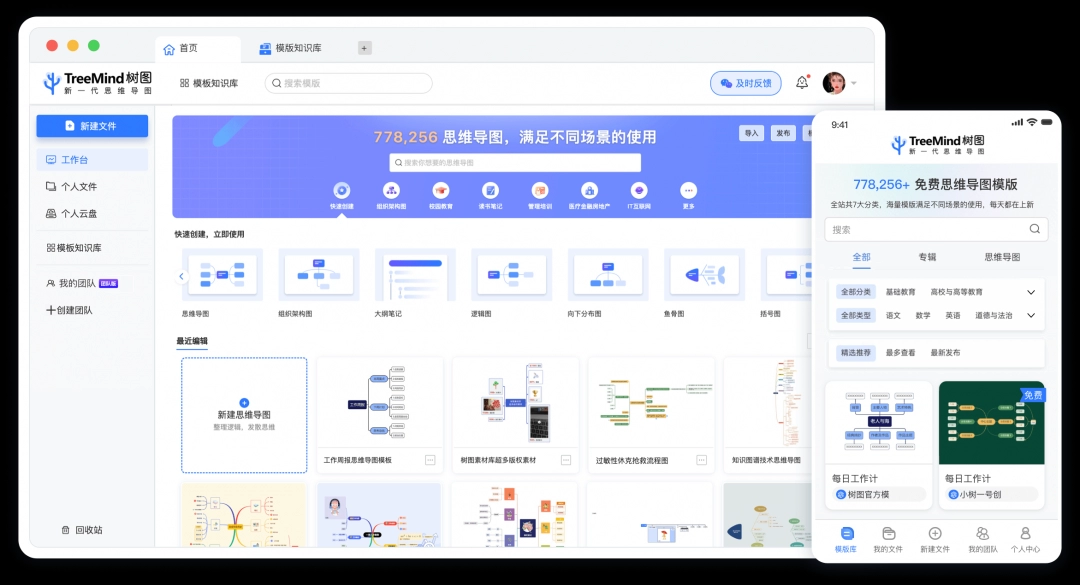Open the 及时反馈 feedback button
Image resolution: width=1080 pixels, height=585 pixels.
click(746, 83)
